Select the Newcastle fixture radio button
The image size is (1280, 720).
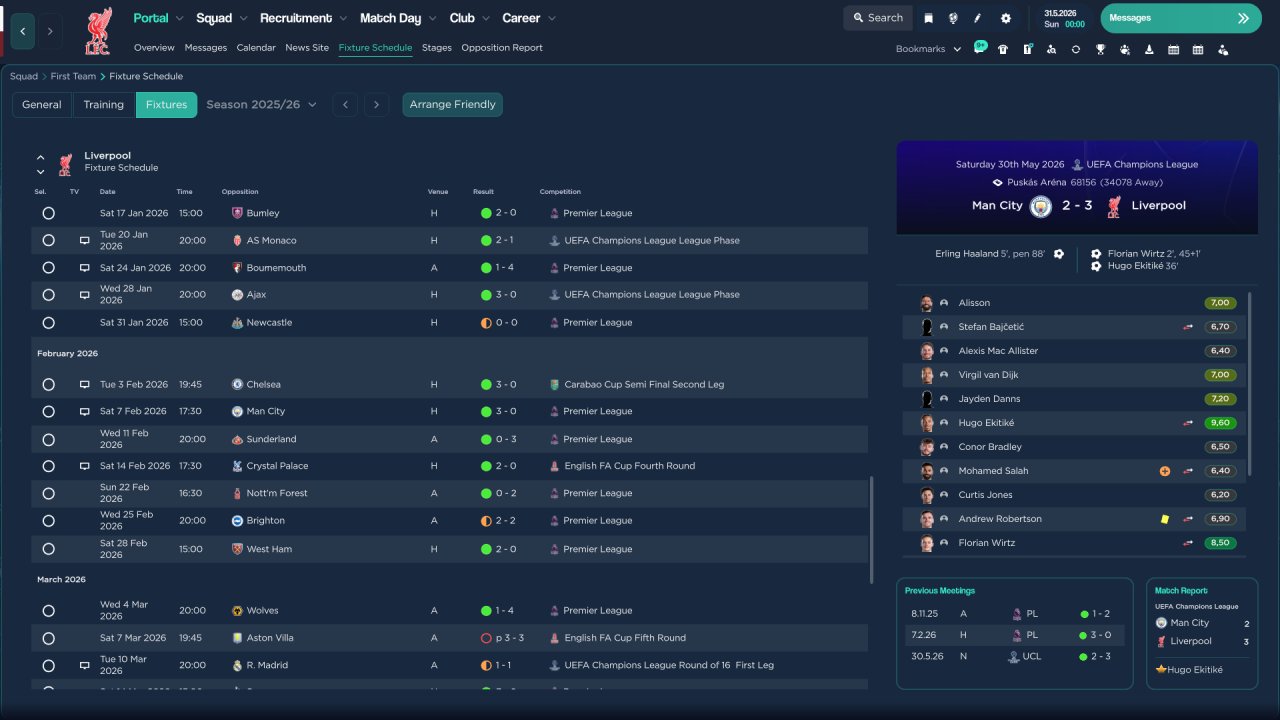click(x=48, y=323)
